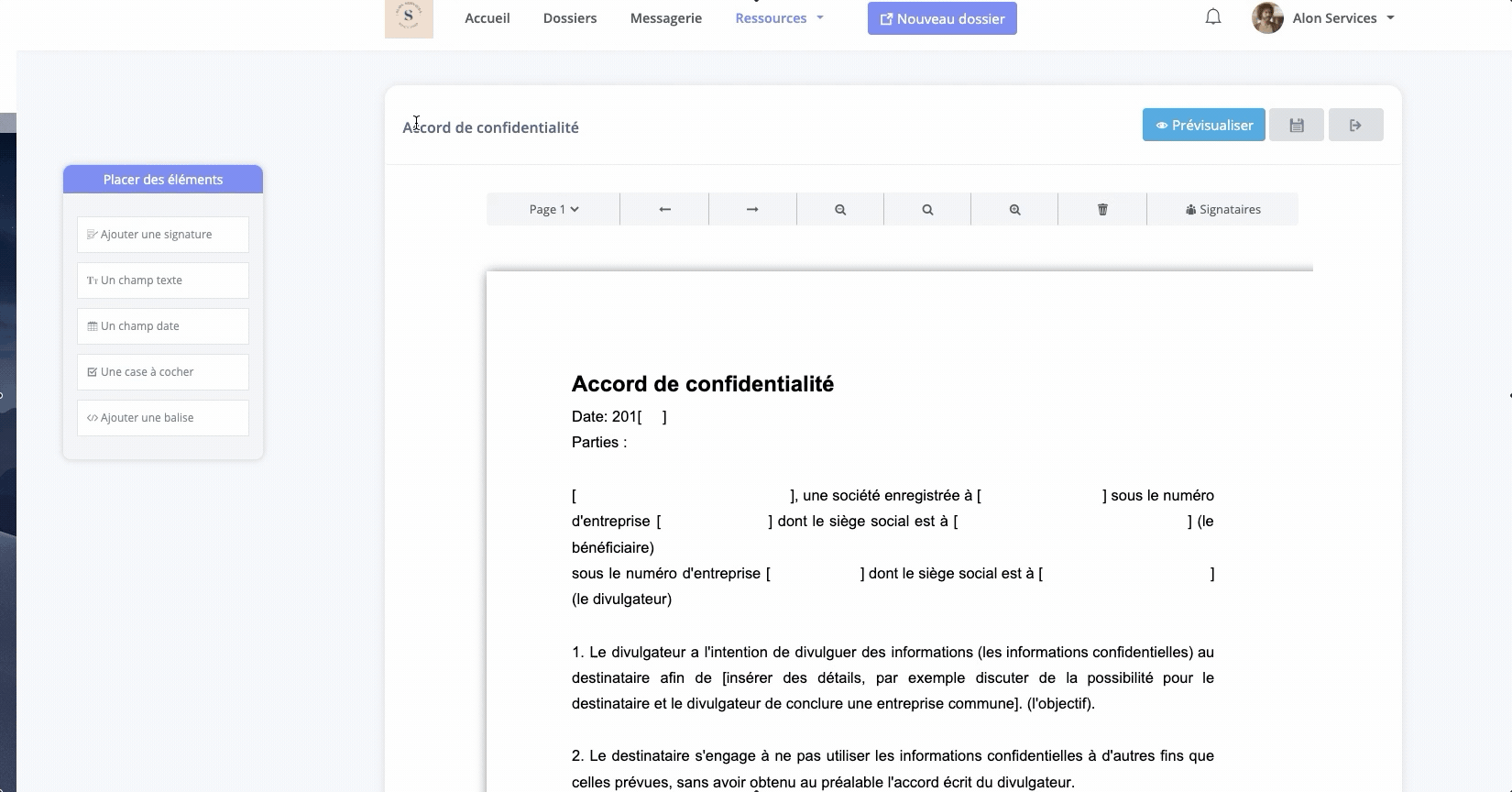Open the notifications bell

point(1213,17)
